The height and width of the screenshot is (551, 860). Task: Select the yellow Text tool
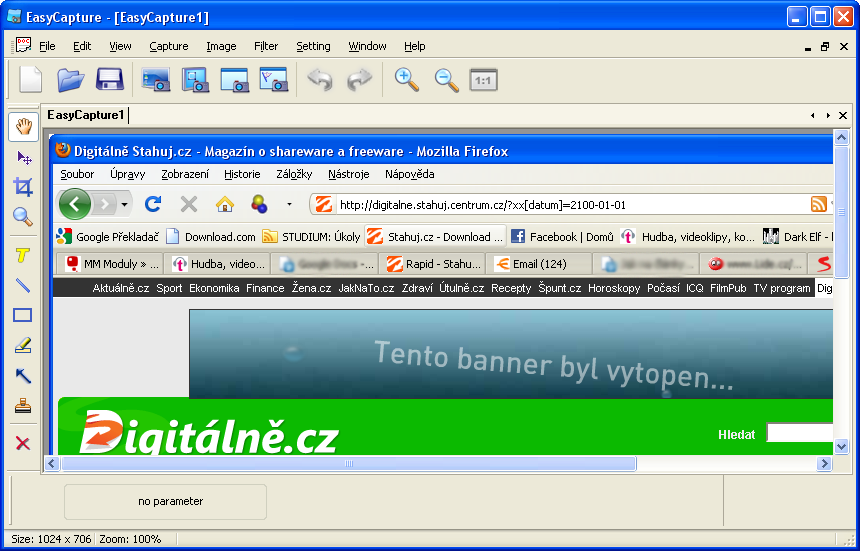click(x=22, y=255)
